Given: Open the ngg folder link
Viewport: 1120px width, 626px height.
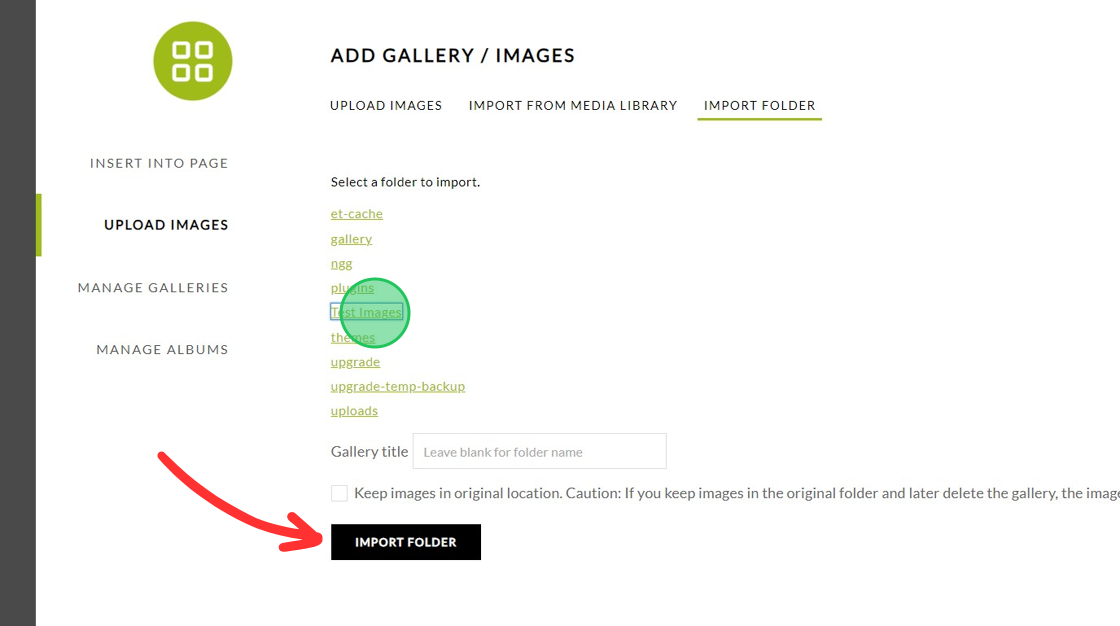Looking at the screenshot, I should [341, 263].
